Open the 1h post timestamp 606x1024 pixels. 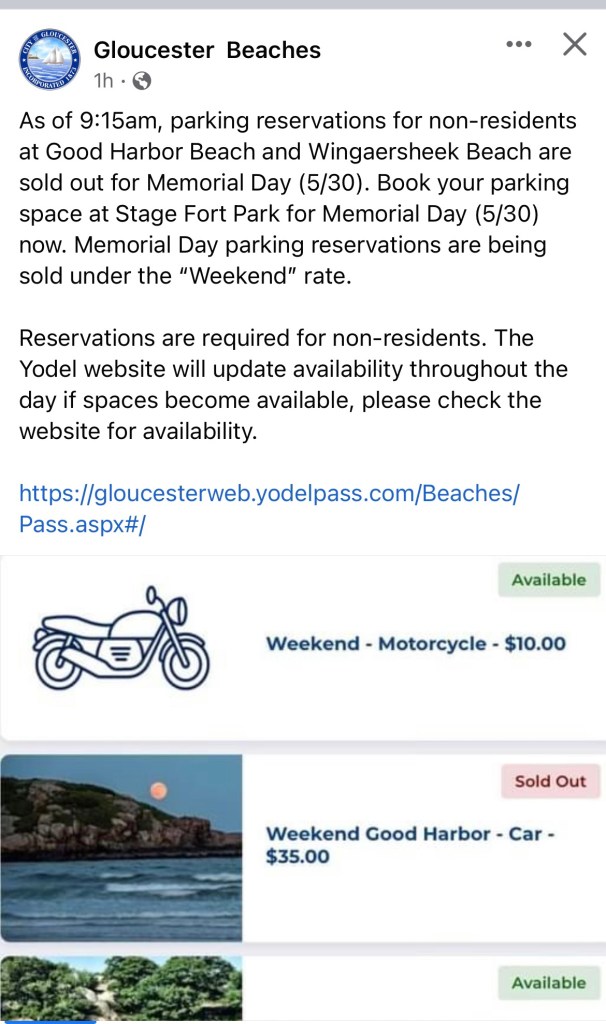[104, 81]
